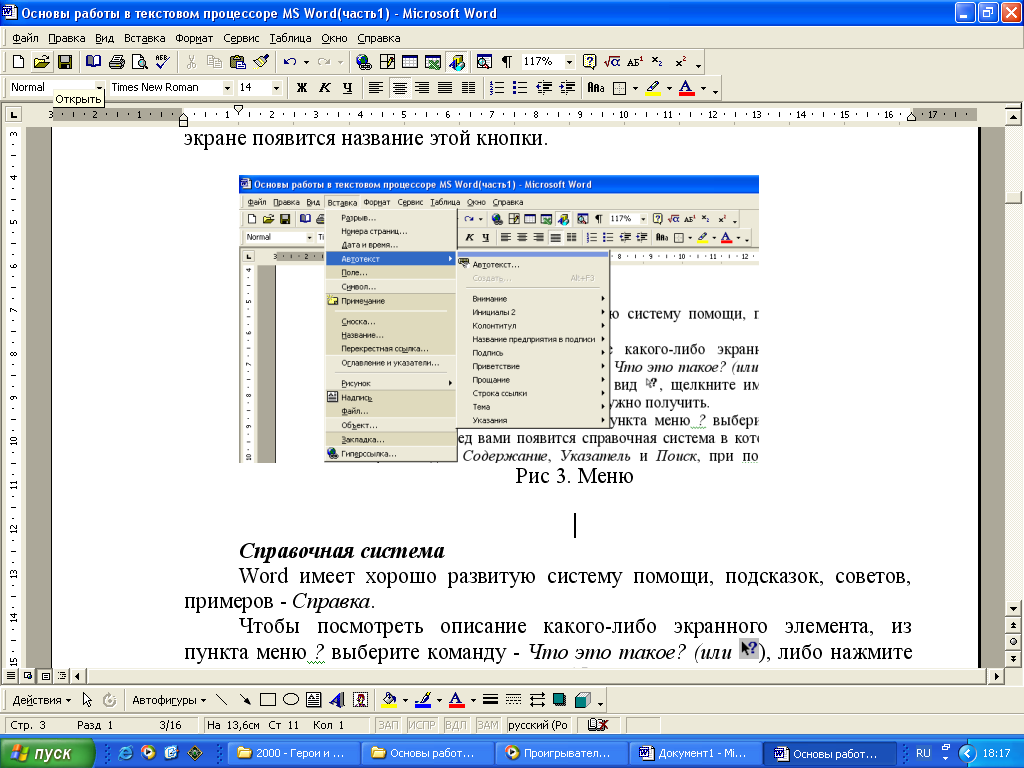
Task: Align paragraph to the left
Action: pyautogui.click(x=376, y=88)
